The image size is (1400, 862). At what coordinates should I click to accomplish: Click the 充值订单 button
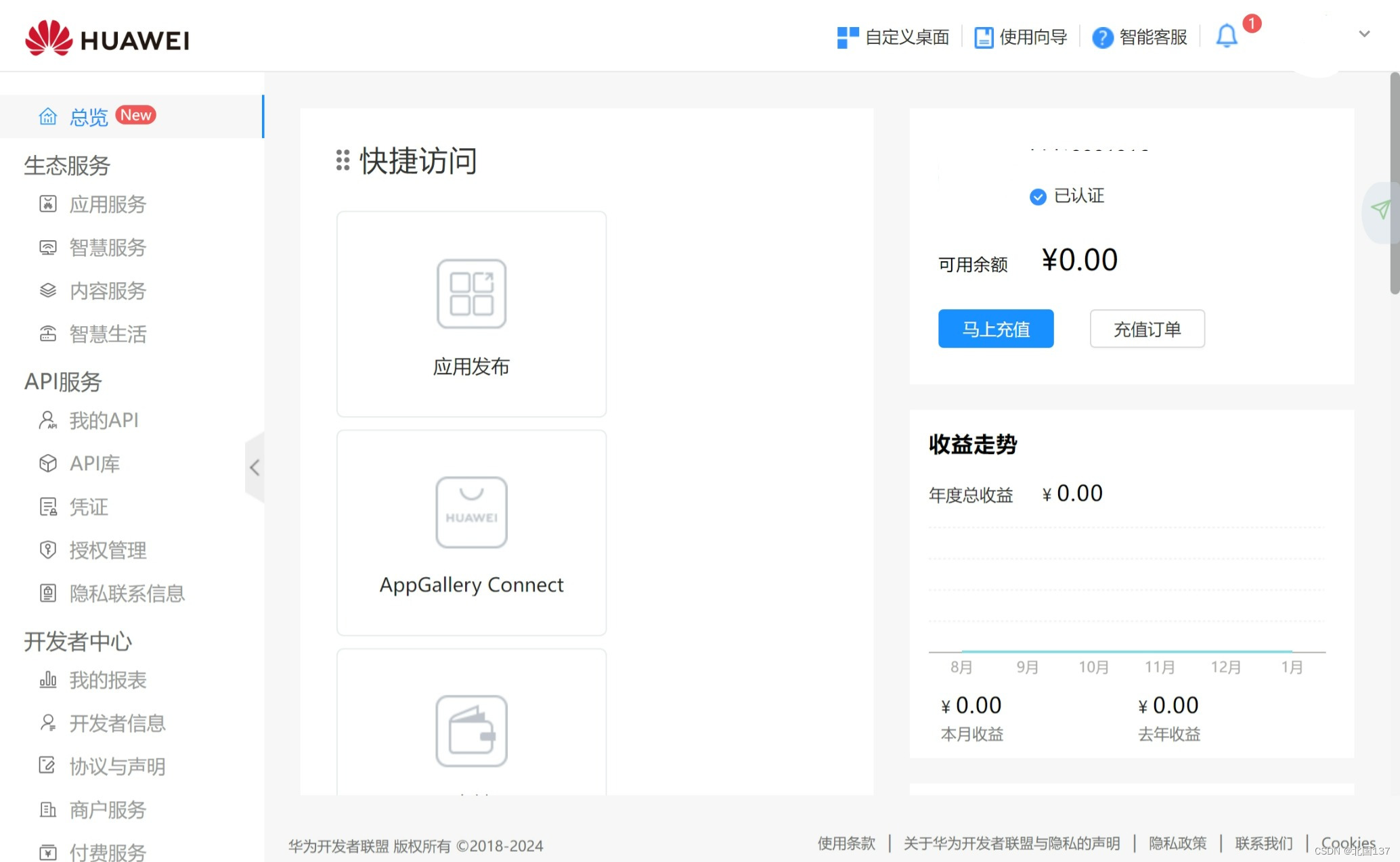[x=1147, y=329]
